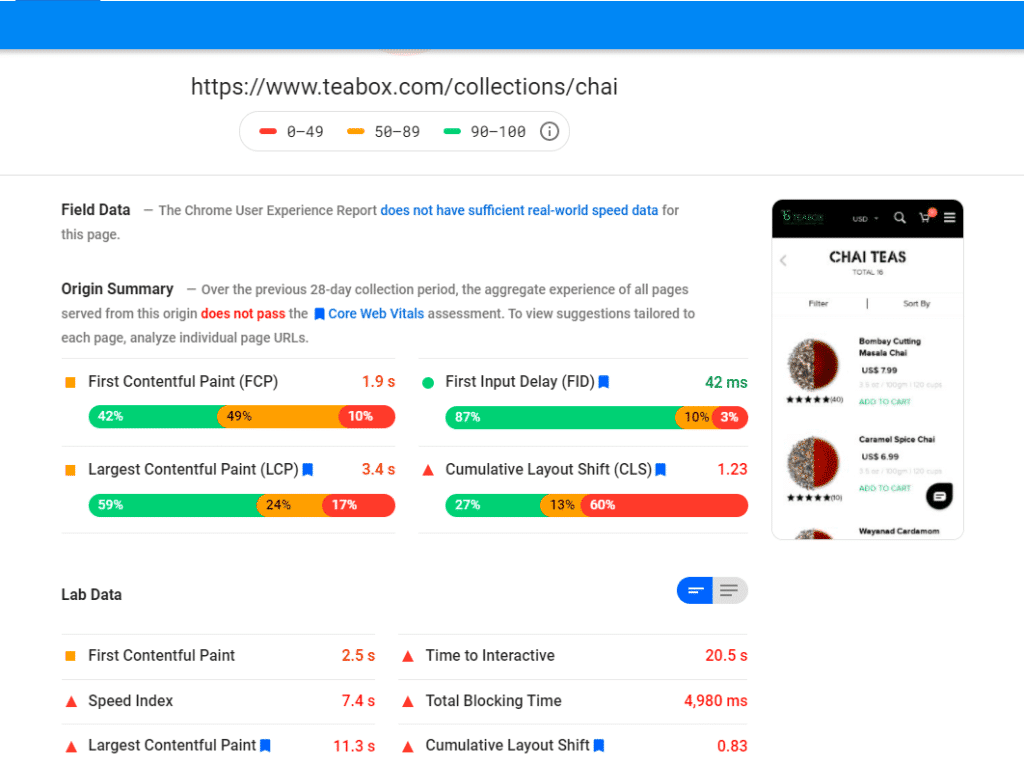
Task: Switch Lab Data to compact view
Action: (x=695, y=591)
